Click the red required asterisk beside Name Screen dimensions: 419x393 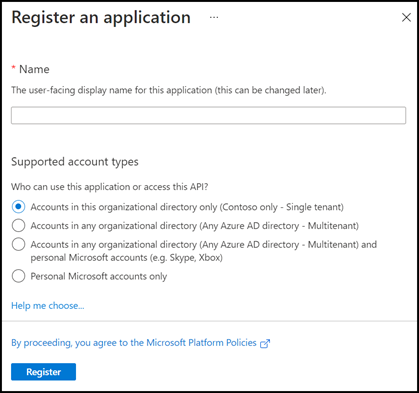[x=14, y=68]
